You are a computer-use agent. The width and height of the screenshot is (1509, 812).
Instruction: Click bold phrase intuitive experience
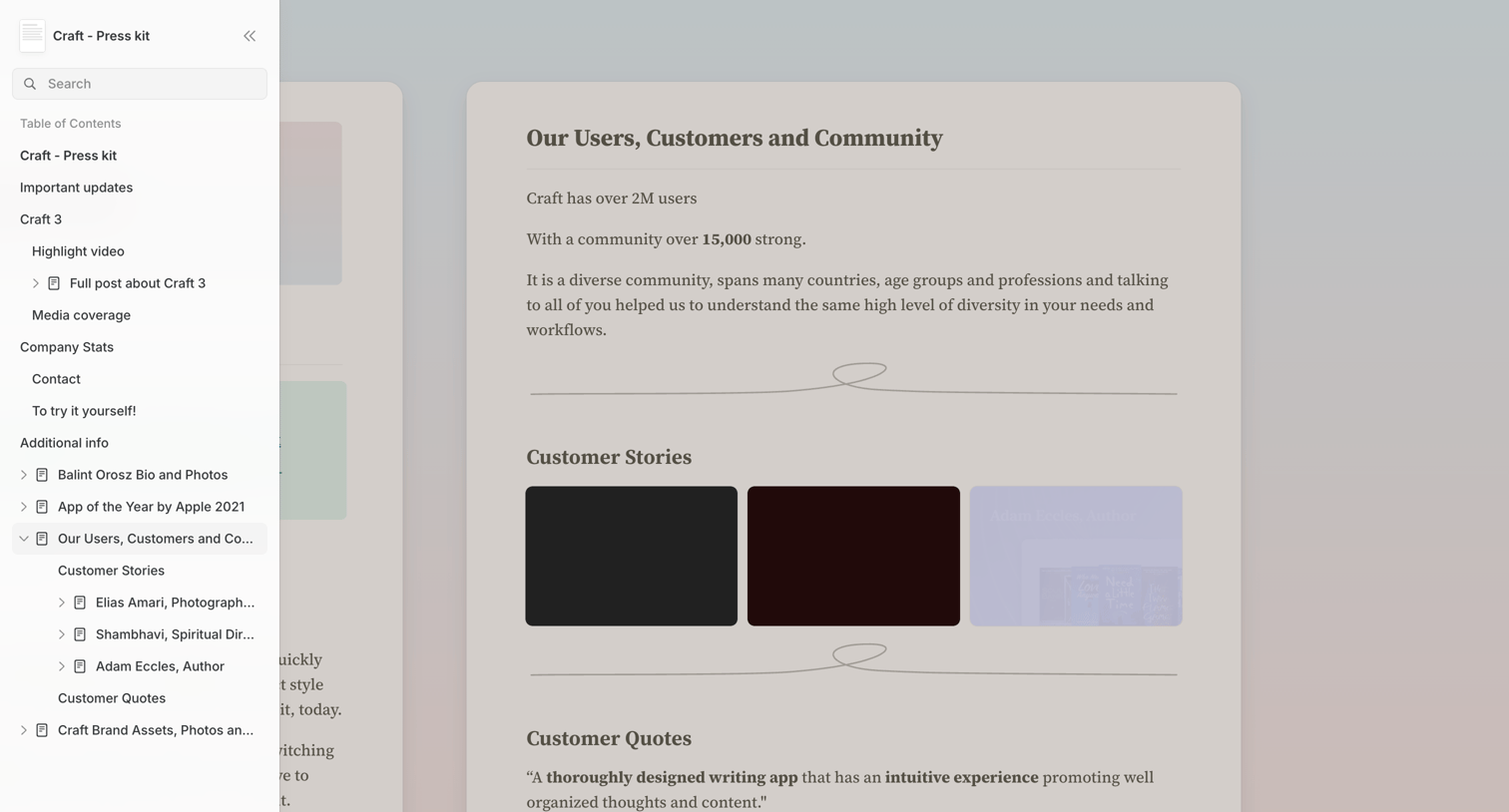point(961,777)
